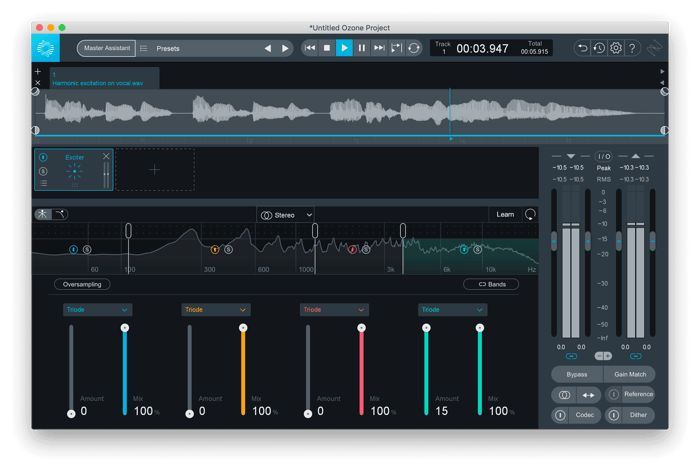Image resolution: width=700 pixels, height=471 pixels.
Task: Click the Bypass button
Action: (577, 375)
